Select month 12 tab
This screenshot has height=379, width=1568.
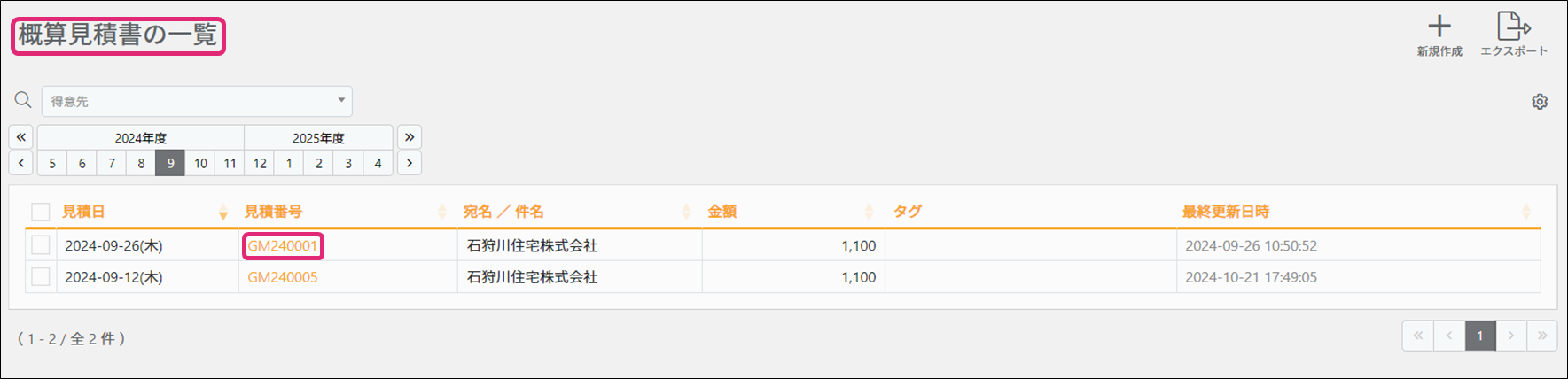point(260,163)
